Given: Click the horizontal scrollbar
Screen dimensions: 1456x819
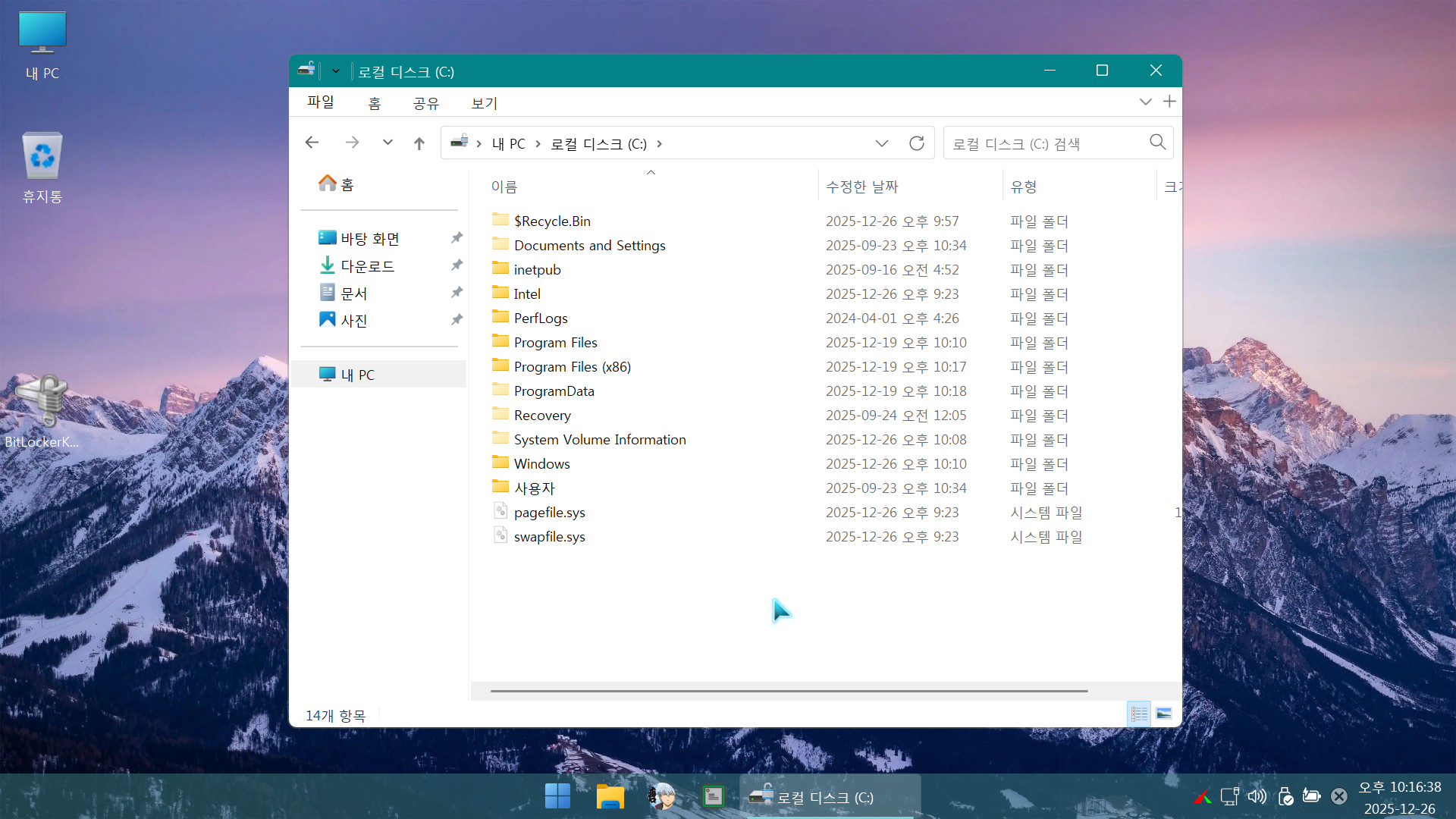Looking at the screenshot, I should tap(789, 691).
